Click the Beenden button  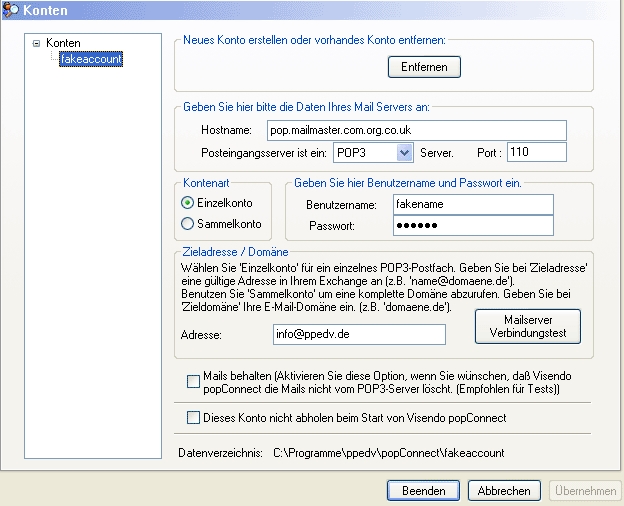pos(423,491)
